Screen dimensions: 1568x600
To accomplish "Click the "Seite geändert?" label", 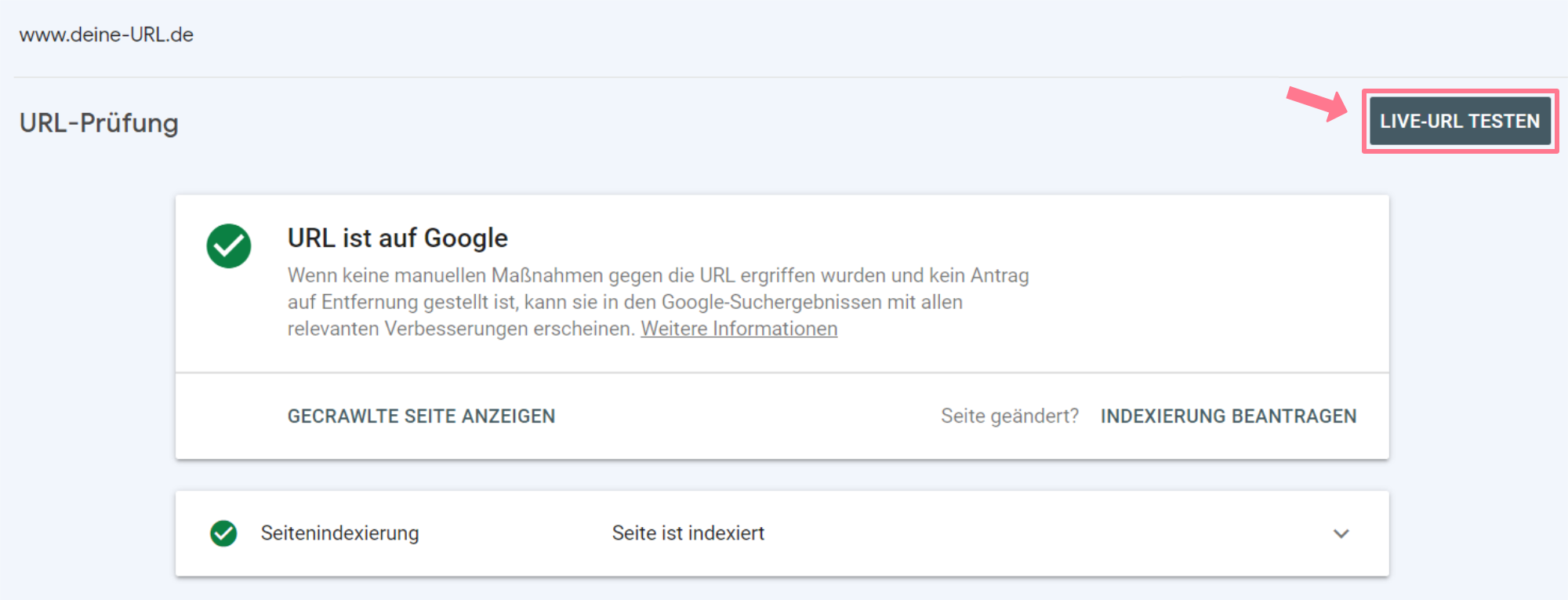I will 1010,416.
